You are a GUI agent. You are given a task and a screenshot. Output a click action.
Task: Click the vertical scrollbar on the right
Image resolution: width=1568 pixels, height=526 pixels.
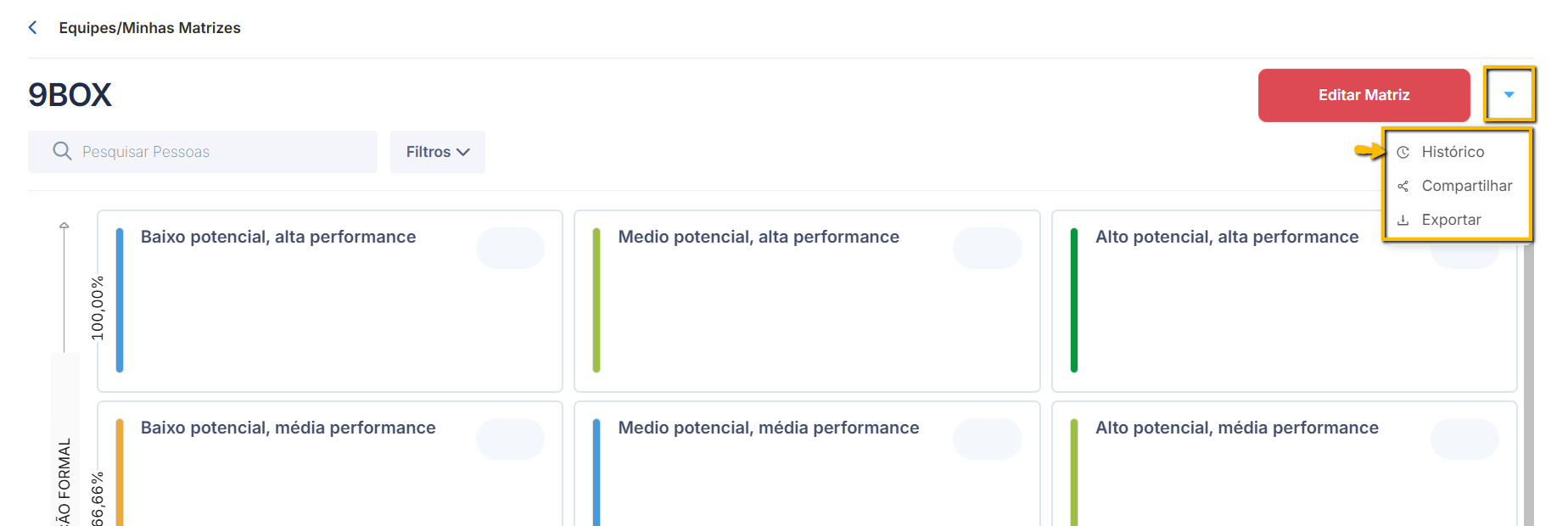pos(1529,382)
